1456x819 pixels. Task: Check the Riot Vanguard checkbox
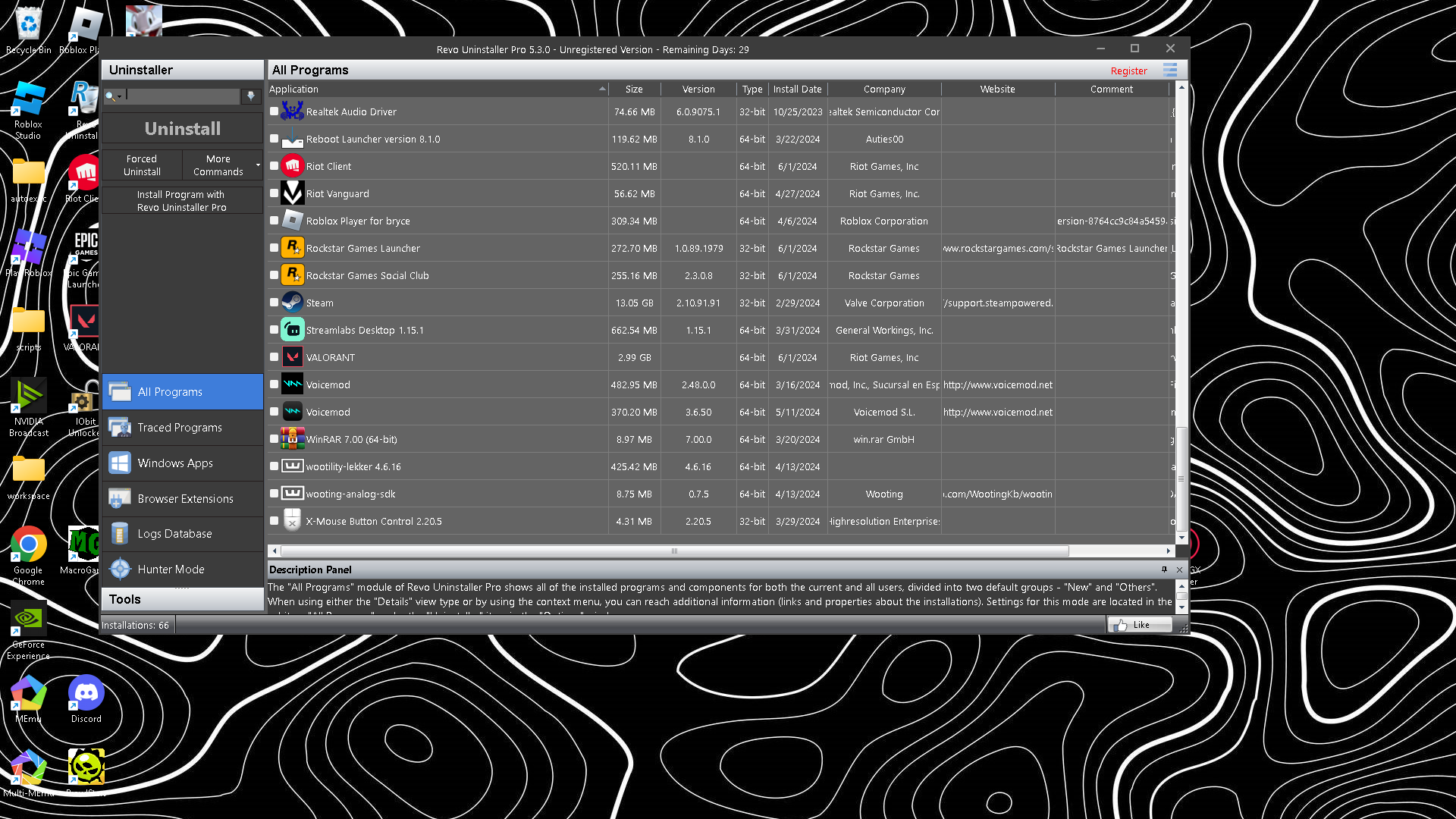point(275,193)
